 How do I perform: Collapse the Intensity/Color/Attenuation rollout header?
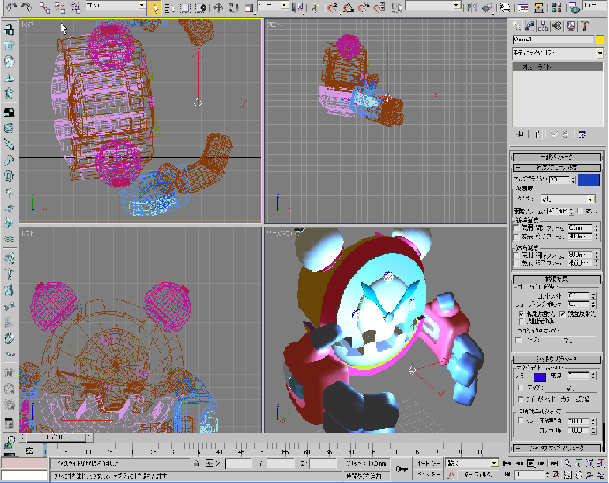click(557, 168)
